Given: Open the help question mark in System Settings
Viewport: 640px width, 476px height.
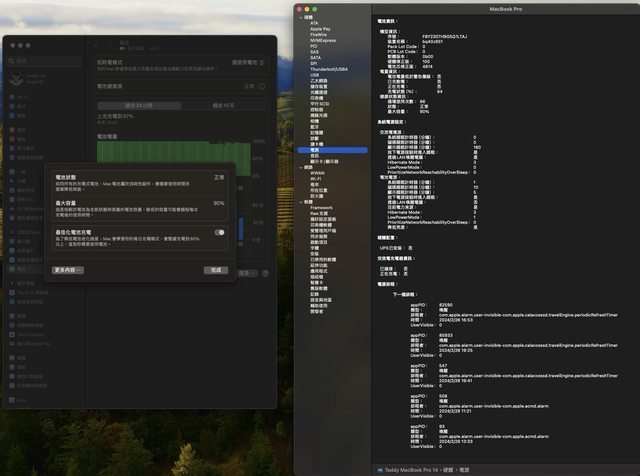Looking at the screenshot, I should [265, 273].
